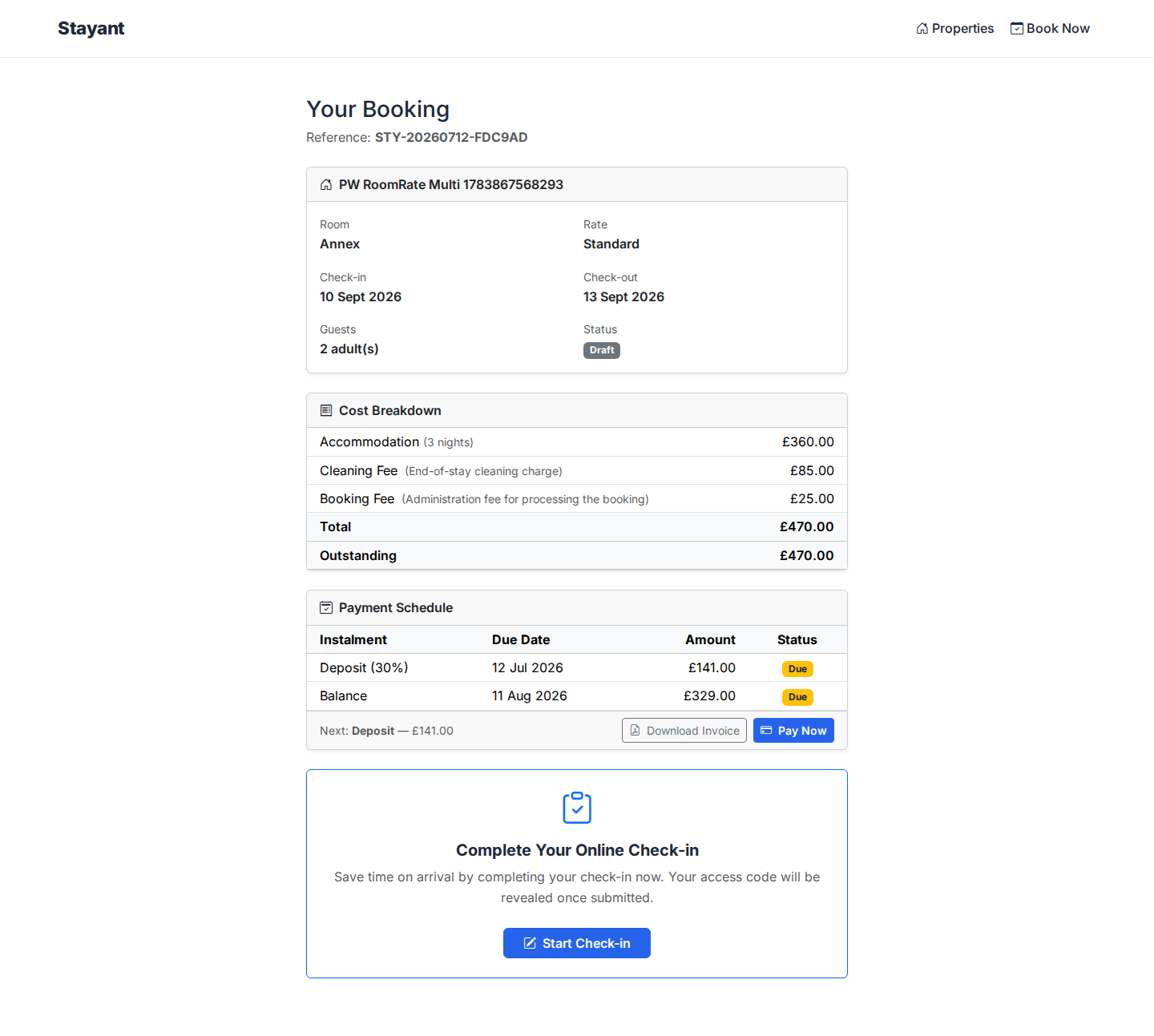The width and height of the screenshot is (1154, 1036).
Task: Open Book Now in navigation
Action: (1050, 28)
